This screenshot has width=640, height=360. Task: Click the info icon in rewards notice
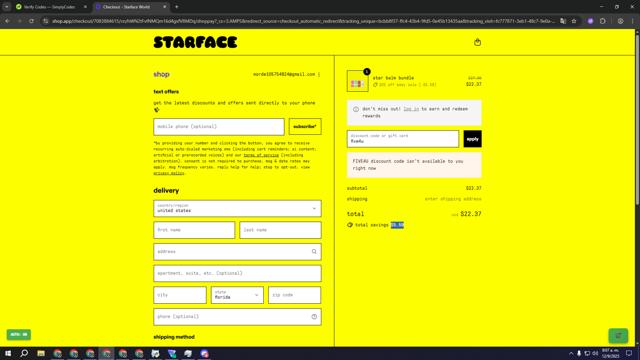click(x=356, y=109)
